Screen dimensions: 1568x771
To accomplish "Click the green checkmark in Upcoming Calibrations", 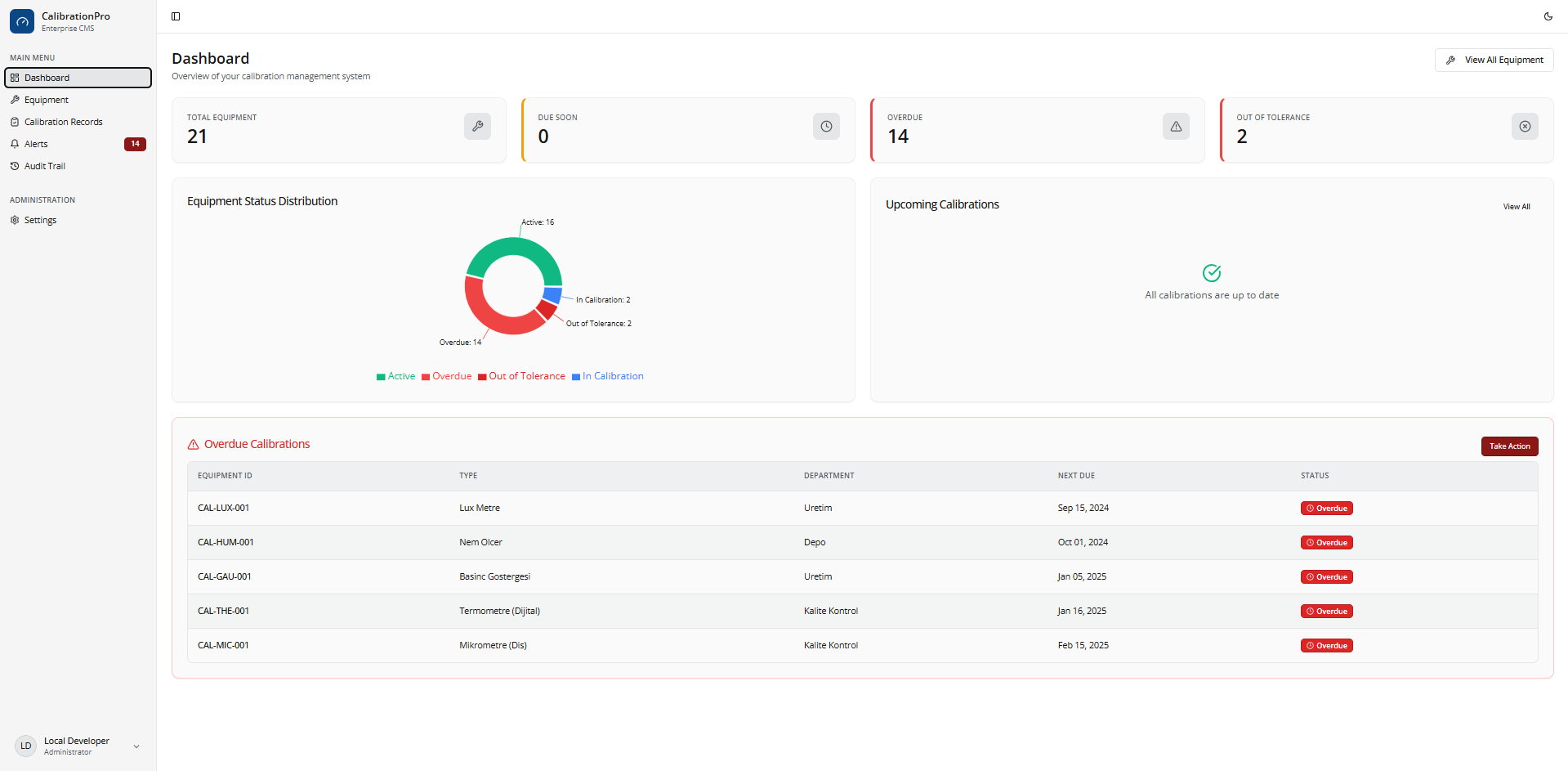I will (x=1212, y=273).
